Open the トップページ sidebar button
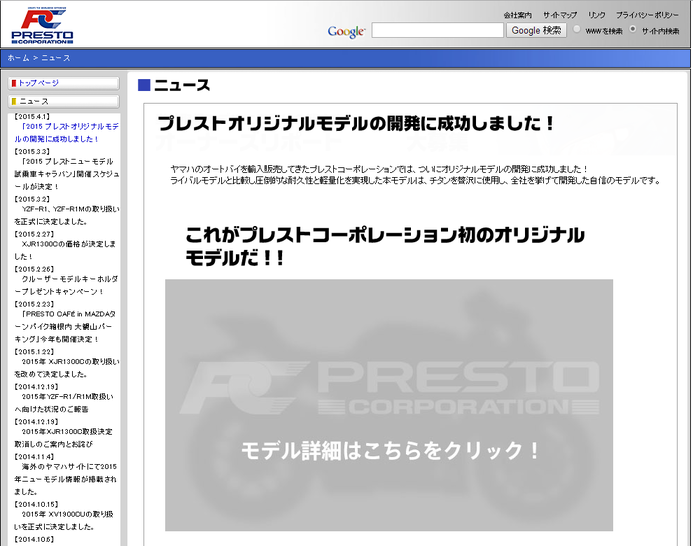 (x=64, y=83)
